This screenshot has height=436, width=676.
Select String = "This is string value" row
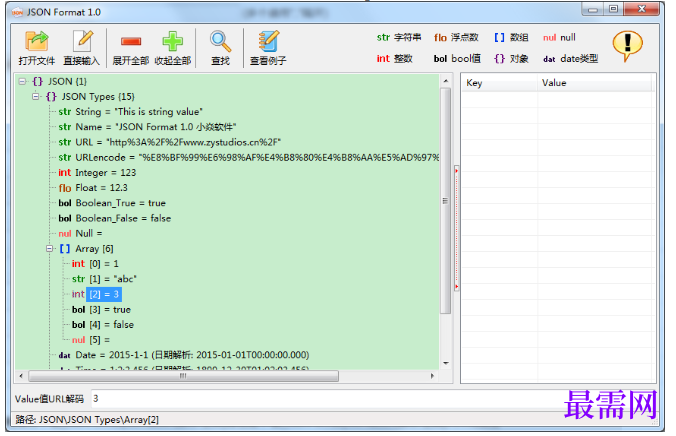(139, 112)
